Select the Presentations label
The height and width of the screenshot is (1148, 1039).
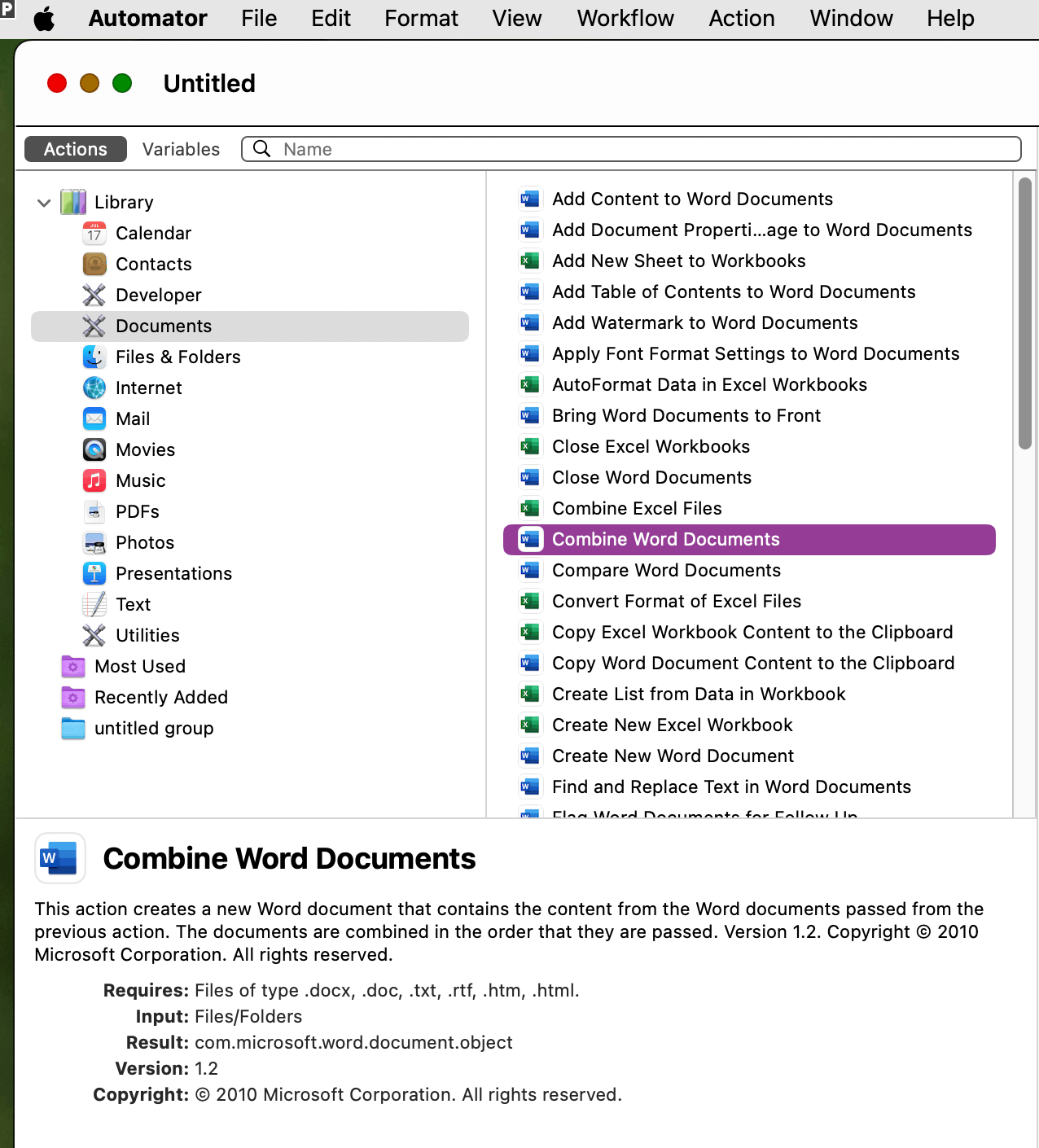coord(174,573)
